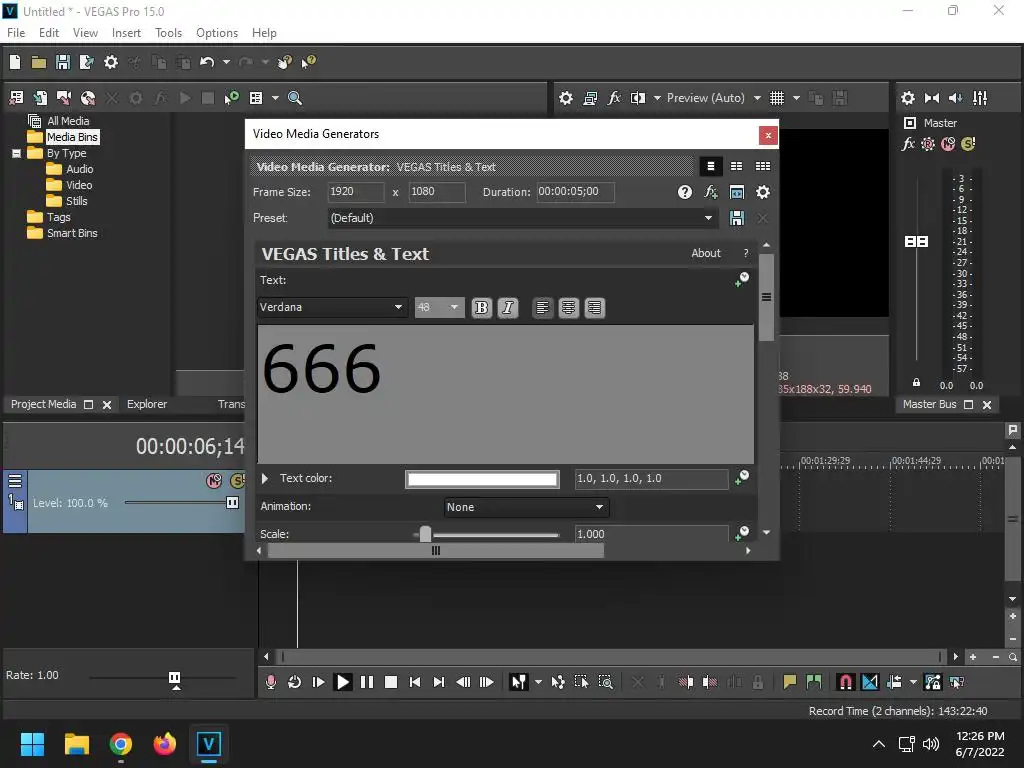Open the Preset (Default) dropdown
1024x768 pixels.
click(x=708, y=218)
